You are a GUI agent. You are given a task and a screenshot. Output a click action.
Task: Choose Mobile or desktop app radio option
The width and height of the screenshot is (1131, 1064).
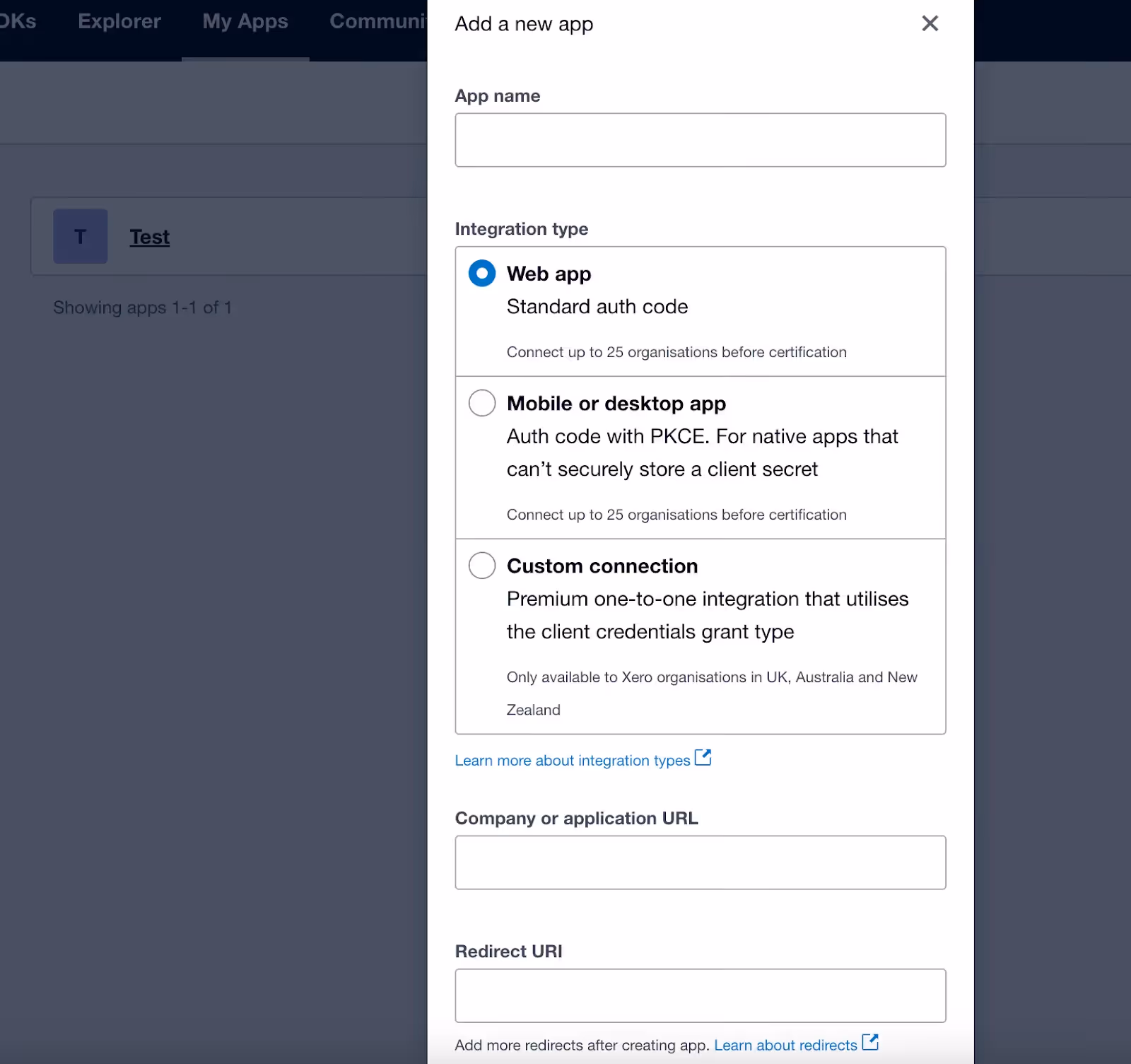click(x=482, y=403)
